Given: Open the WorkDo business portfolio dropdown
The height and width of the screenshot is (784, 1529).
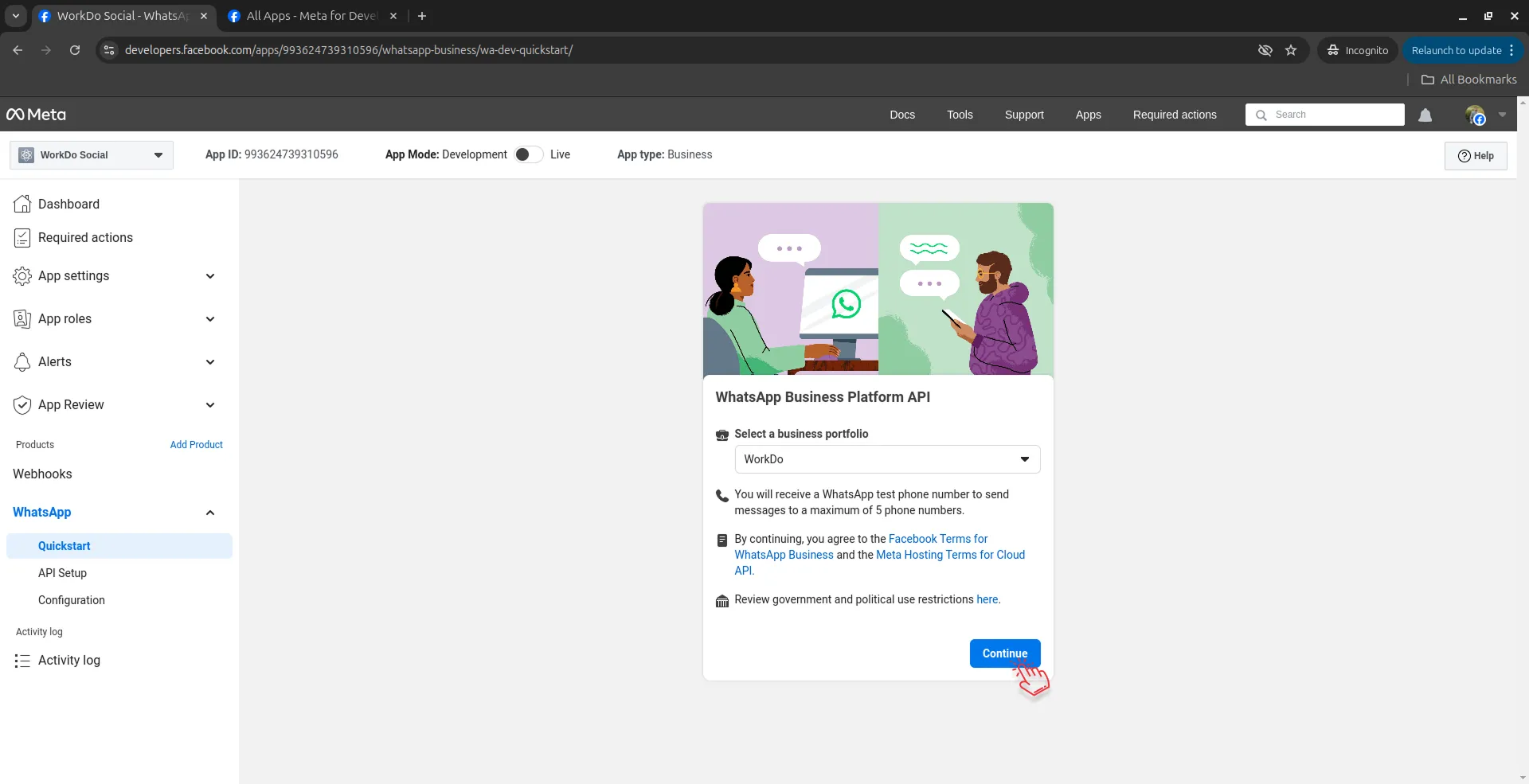Looking at the screenshot, I should tap(887, 459).
